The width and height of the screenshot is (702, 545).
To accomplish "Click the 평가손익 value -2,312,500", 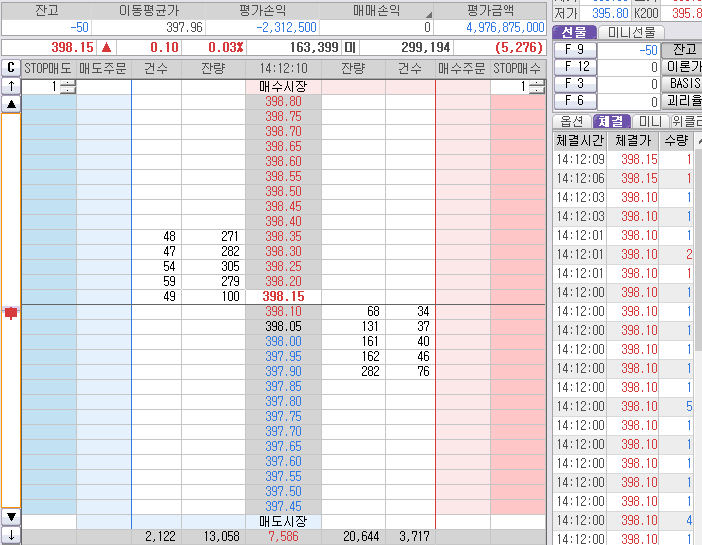I will point(287,27).
